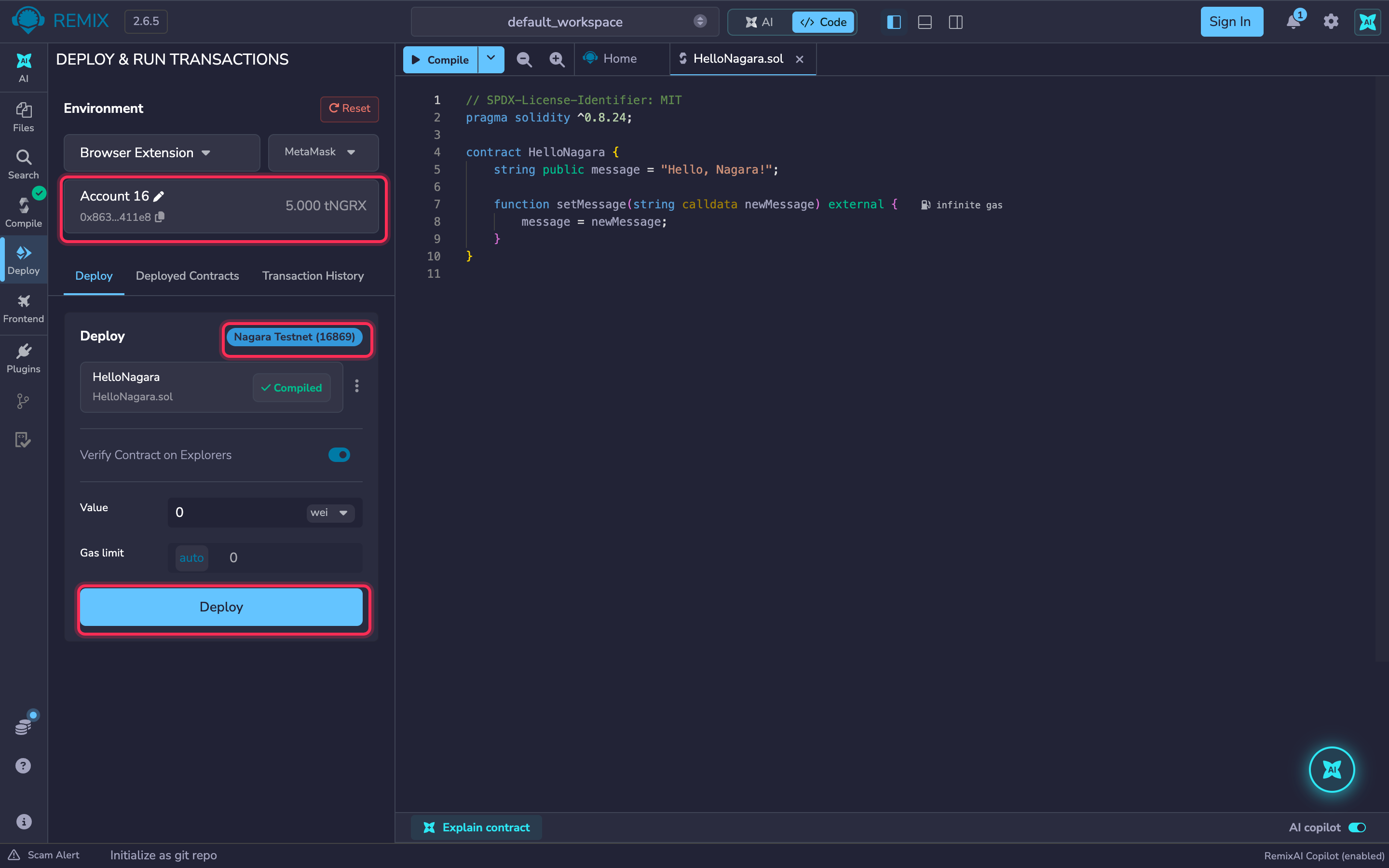The height and width of the screenshot is (868, 1389).
Task: Open the Git source control icon
Action: tap(23, 401)
